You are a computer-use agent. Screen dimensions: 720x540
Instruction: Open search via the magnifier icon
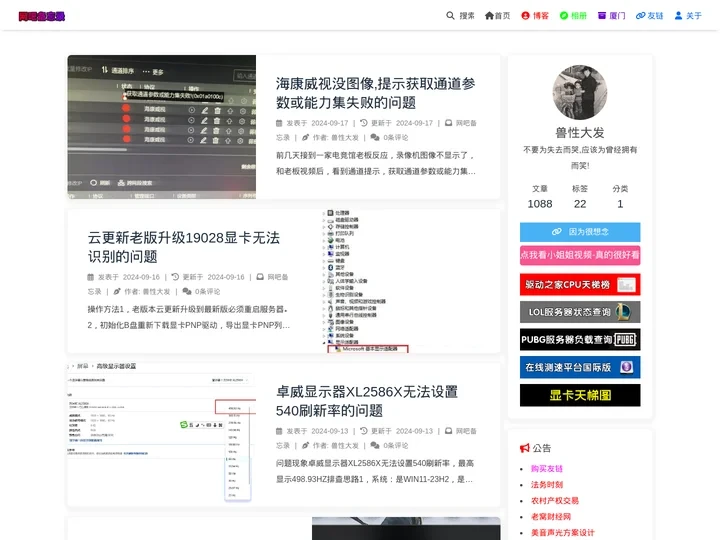(x=450, y=16)
